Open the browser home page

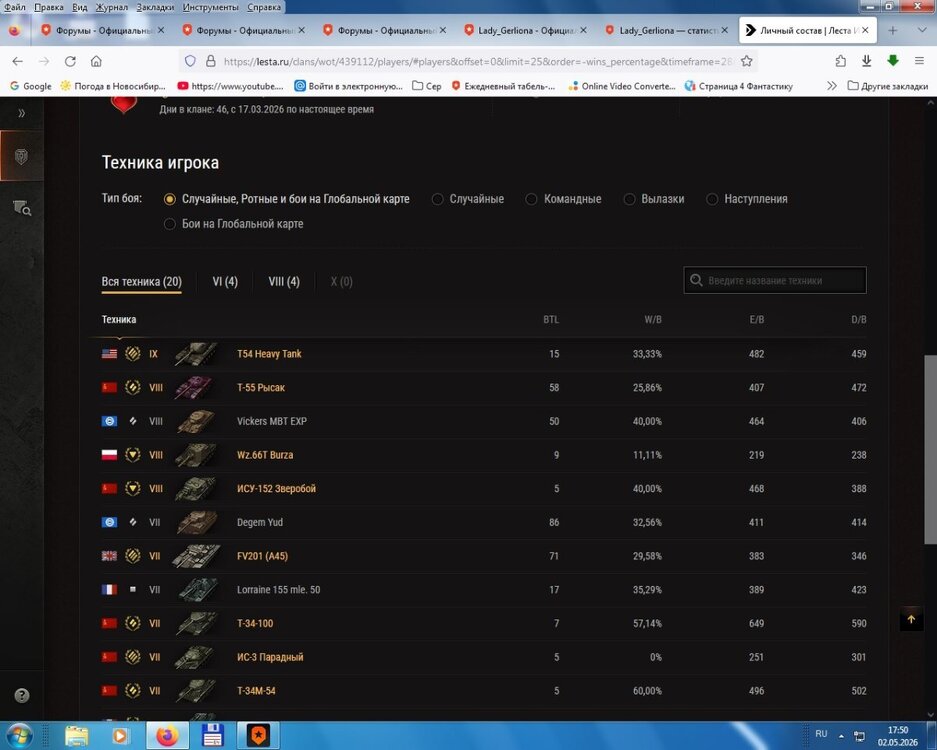point(96,61)
